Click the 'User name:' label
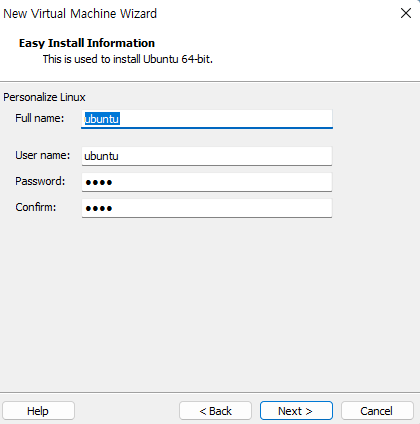The height and width of the screenshot is (424, 420). coord(43,155)
